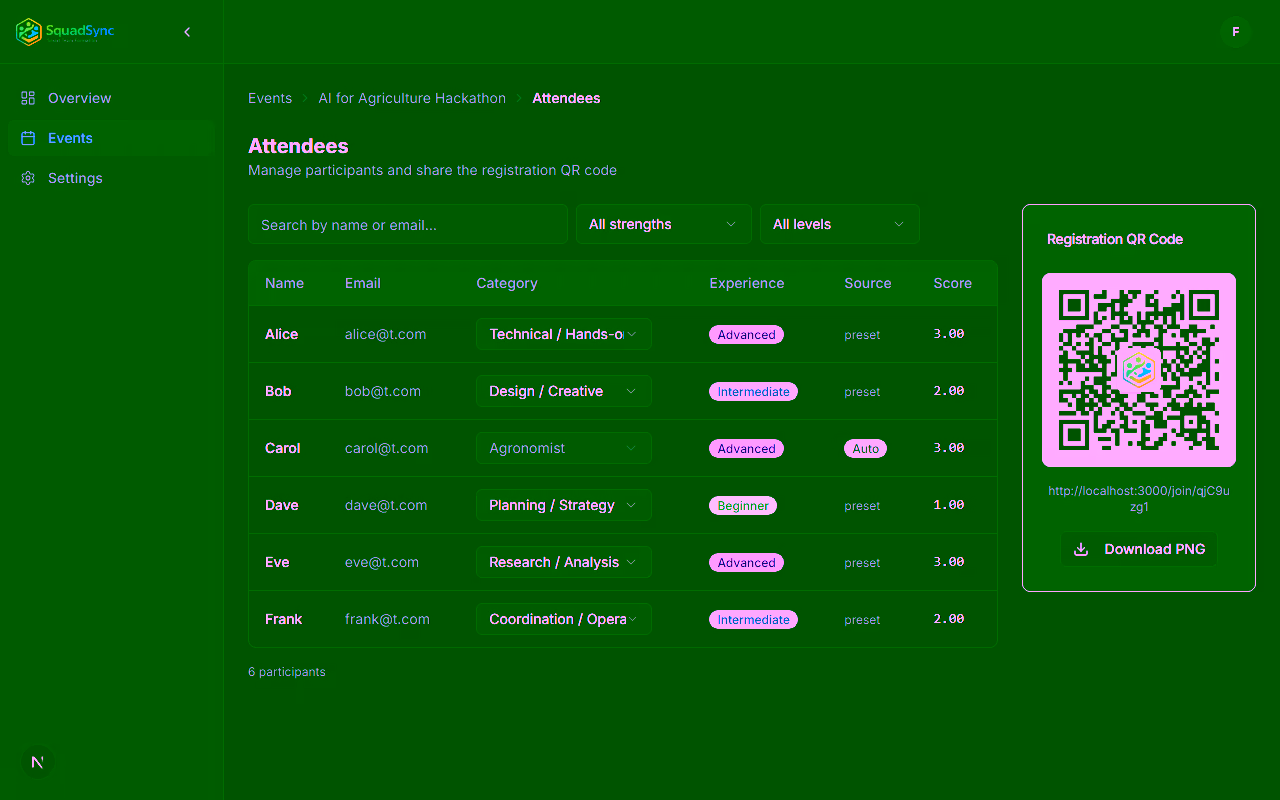Click Bob's Intermediate experience badge
The image size is (1280, 800).
754,392
